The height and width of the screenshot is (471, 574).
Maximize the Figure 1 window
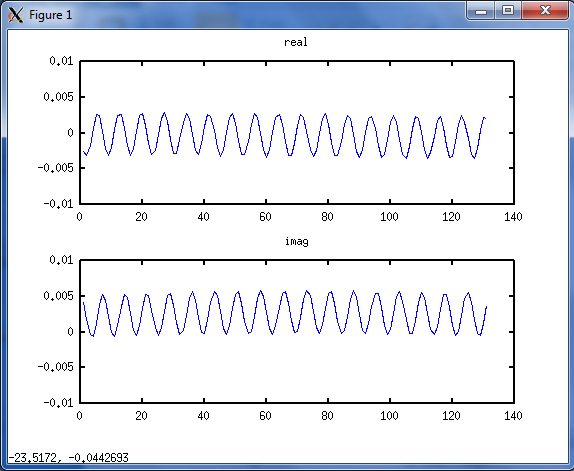(x=508, y=11)
